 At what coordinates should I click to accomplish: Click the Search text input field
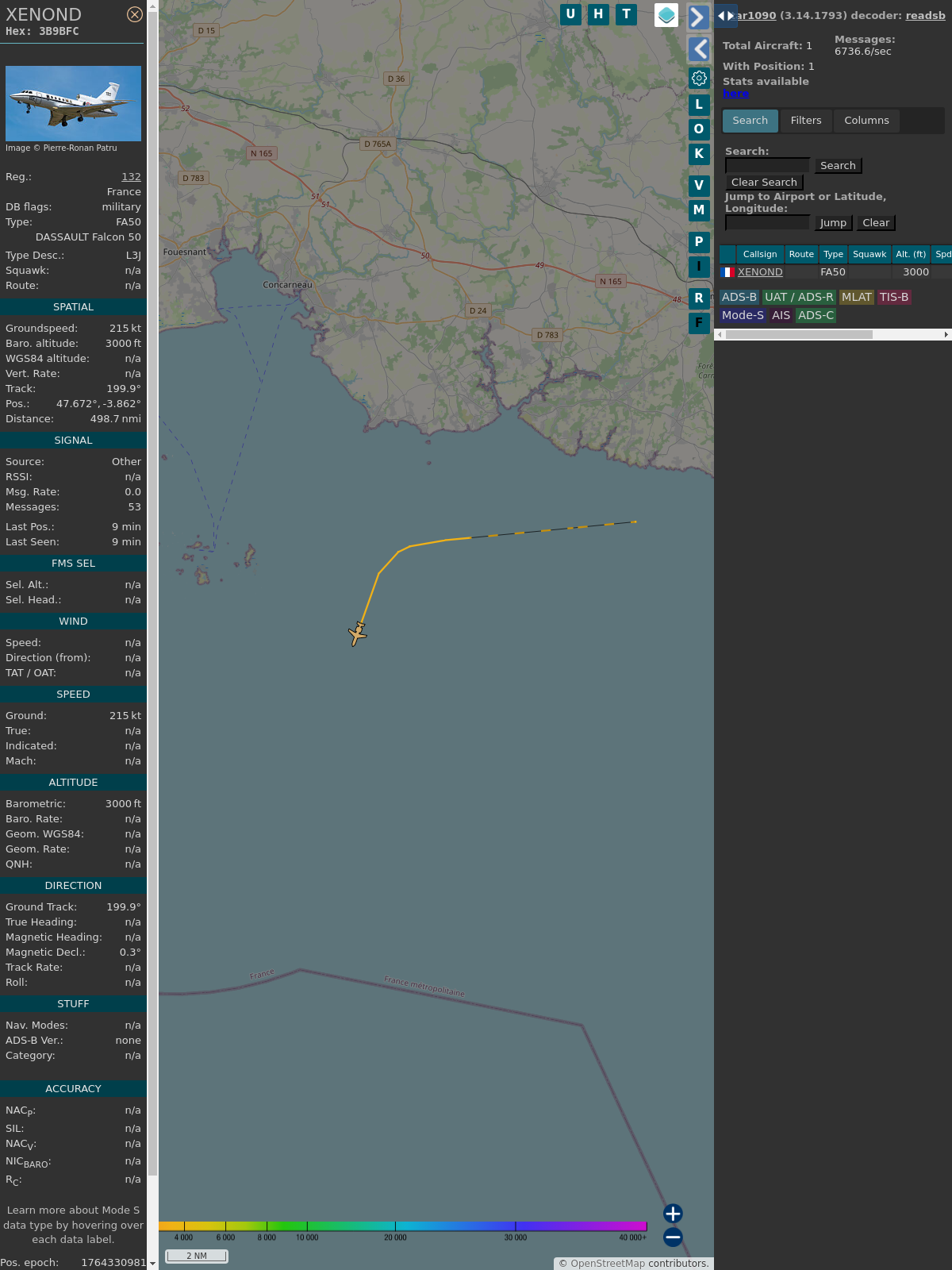pyautogui.click(x=768, y=165)
